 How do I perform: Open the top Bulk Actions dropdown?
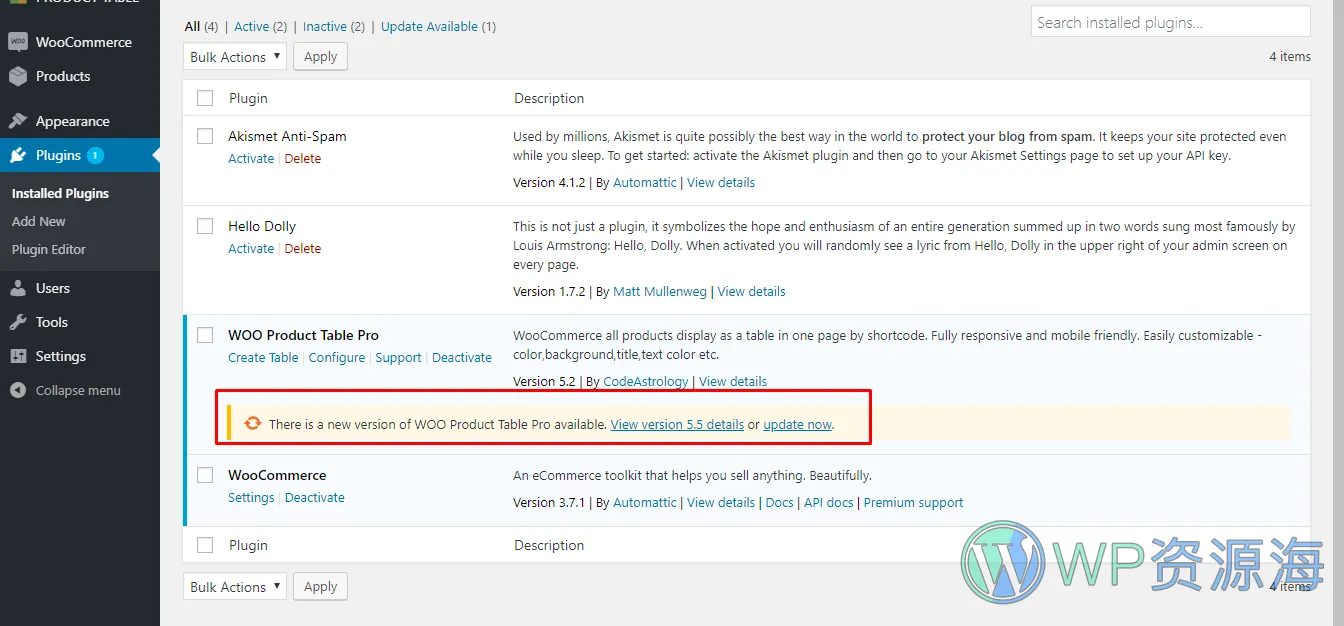pyautogui.click(x=235, y=57)
